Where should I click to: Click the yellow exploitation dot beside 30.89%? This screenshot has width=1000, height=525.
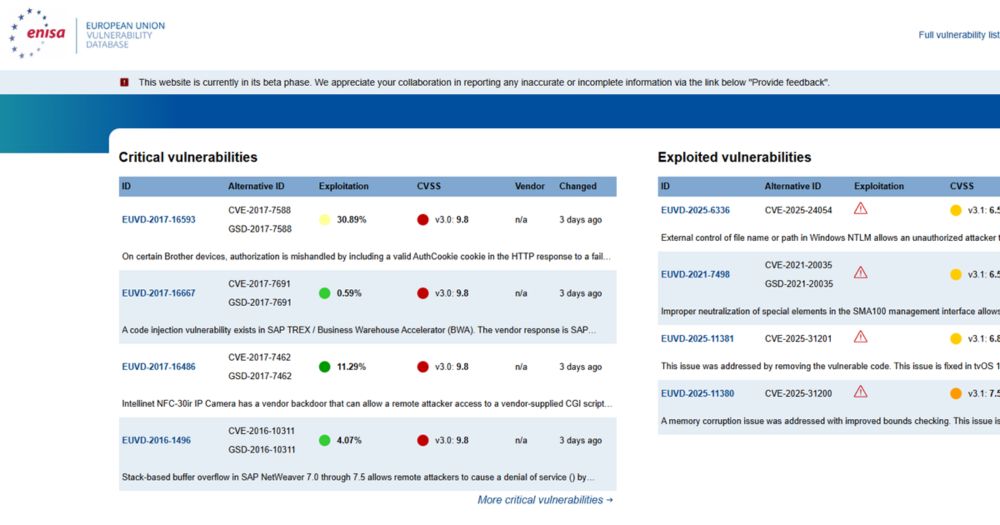point(325,219)
